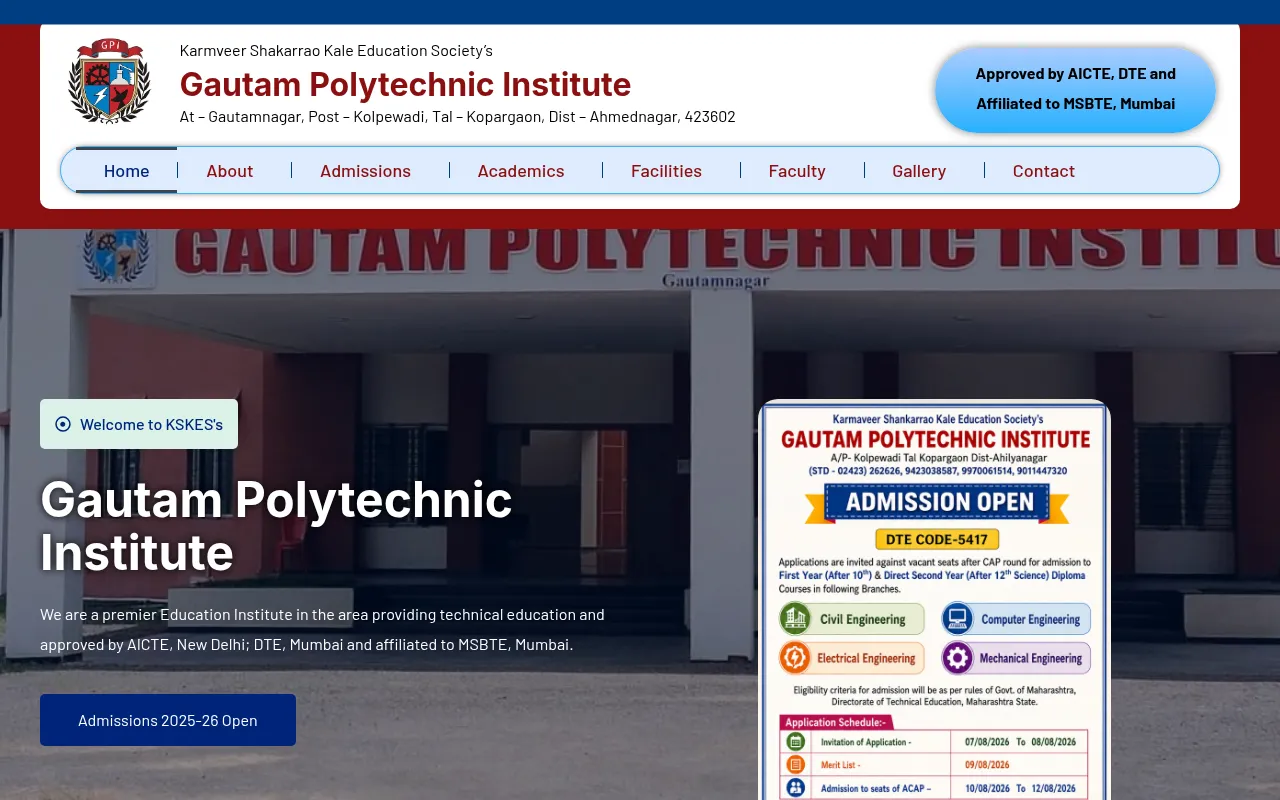The height and width of the screenshot is (800, 1280).
Task: Click the Welcome to KSKES's badge
Action: point(139,424)
